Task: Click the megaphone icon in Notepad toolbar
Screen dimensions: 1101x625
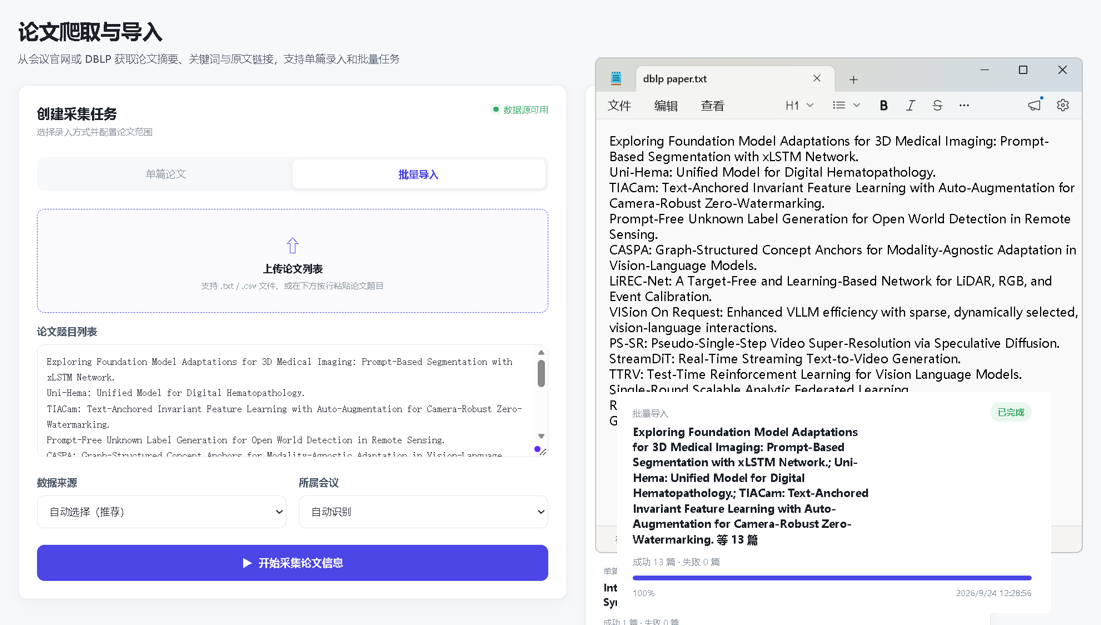Action: [1034, 105]
